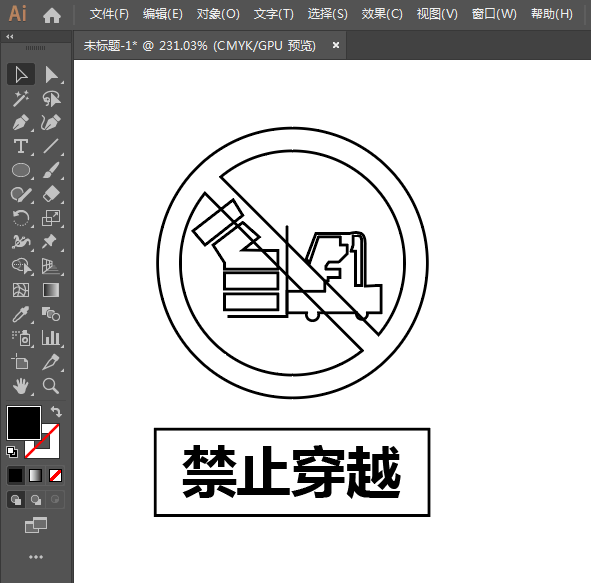Select the Curvature tool

(51, 122)
